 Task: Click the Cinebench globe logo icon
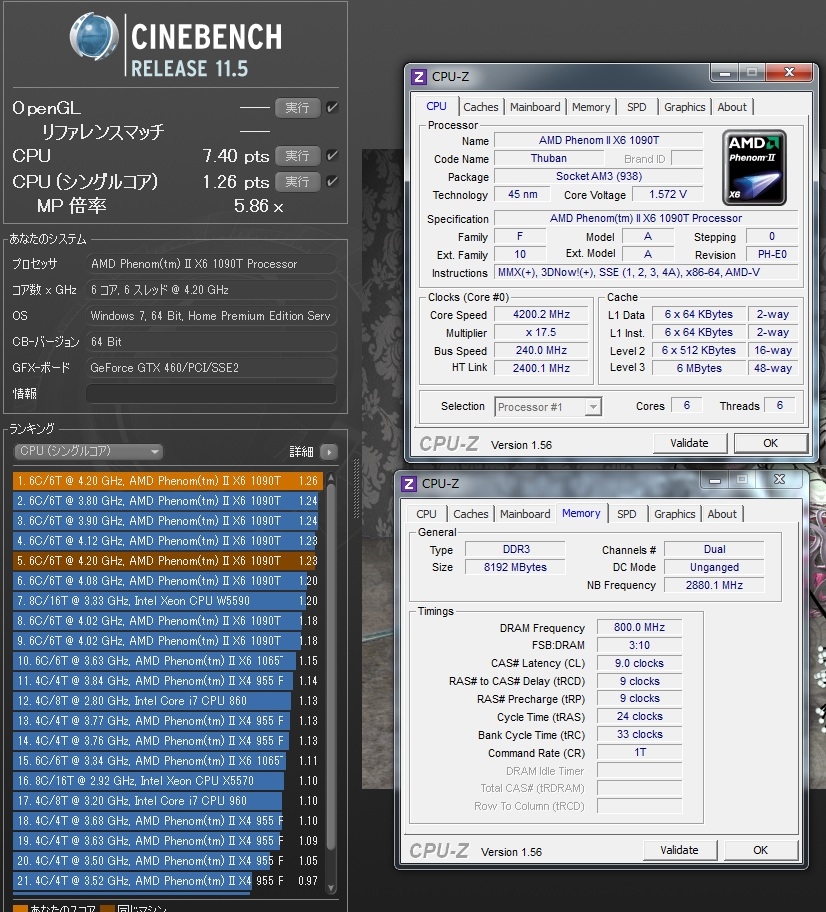pos(94,36)
